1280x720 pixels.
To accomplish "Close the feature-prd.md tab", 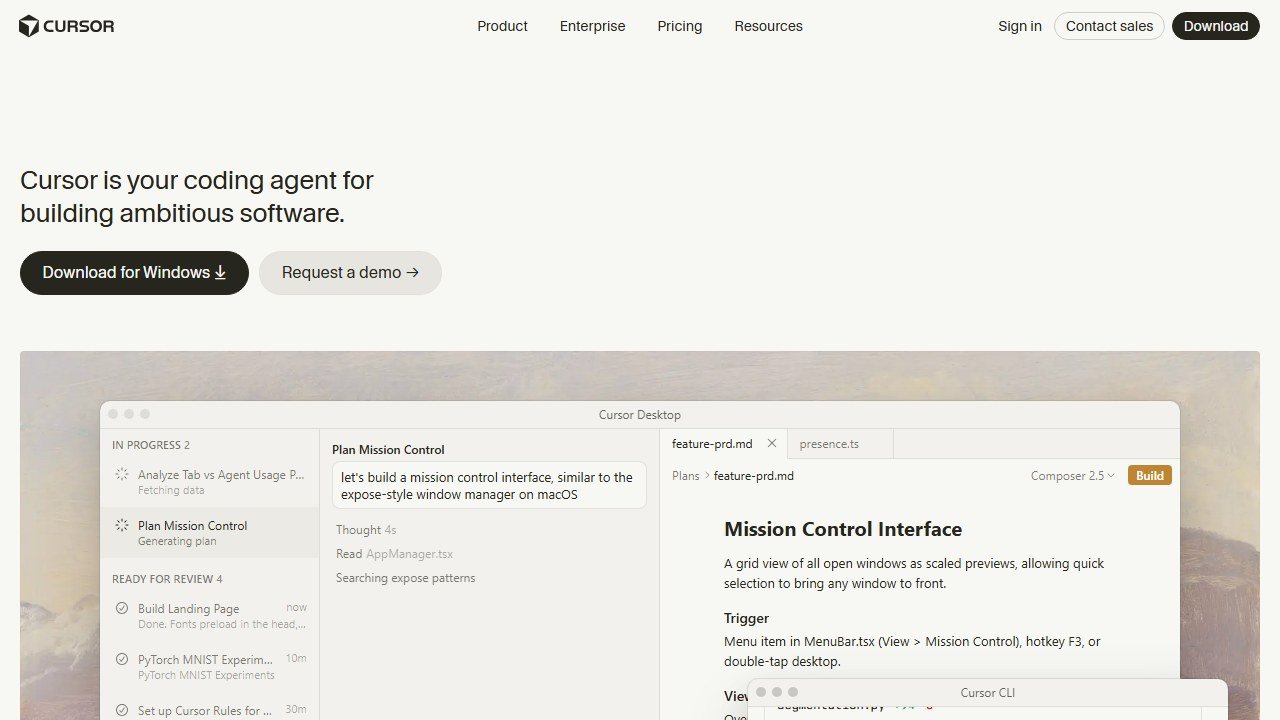I will pos(772,443).
